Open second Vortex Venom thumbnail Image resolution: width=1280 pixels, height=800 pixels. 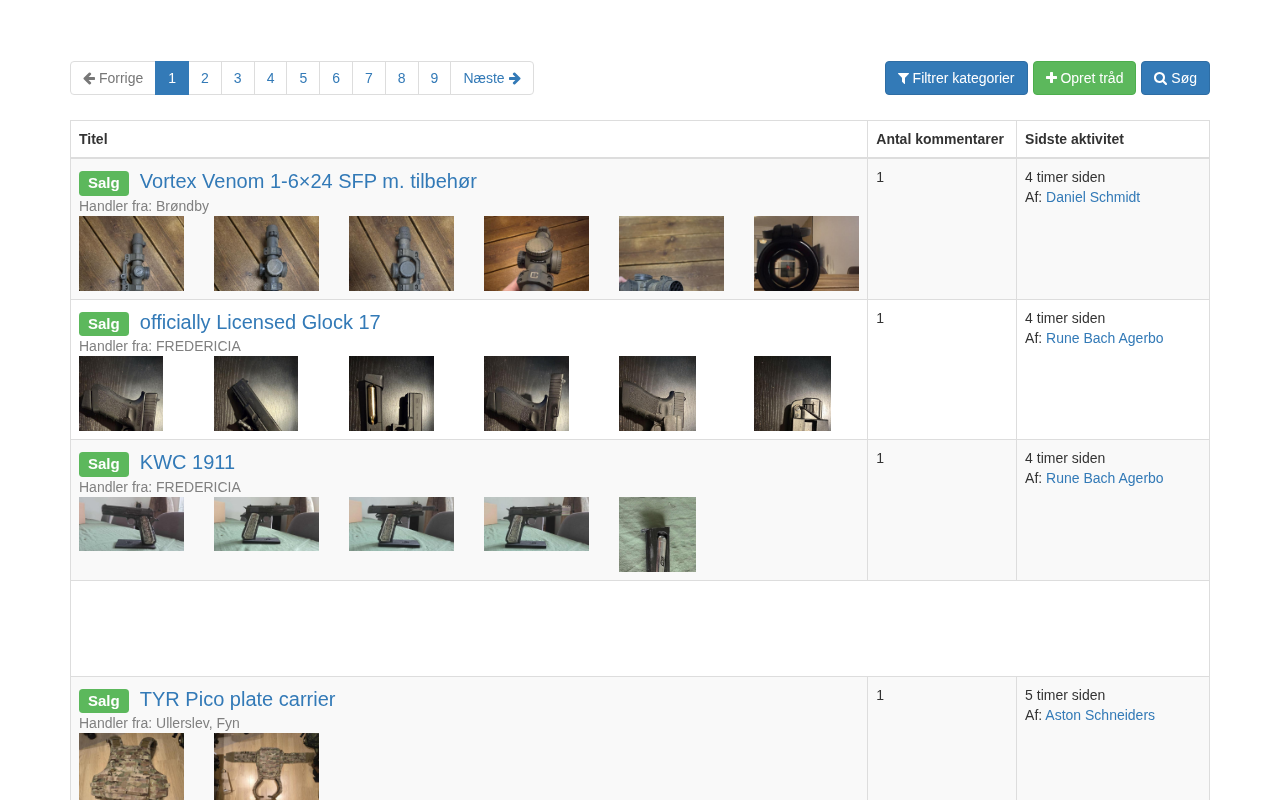click(x=266, y=253)
